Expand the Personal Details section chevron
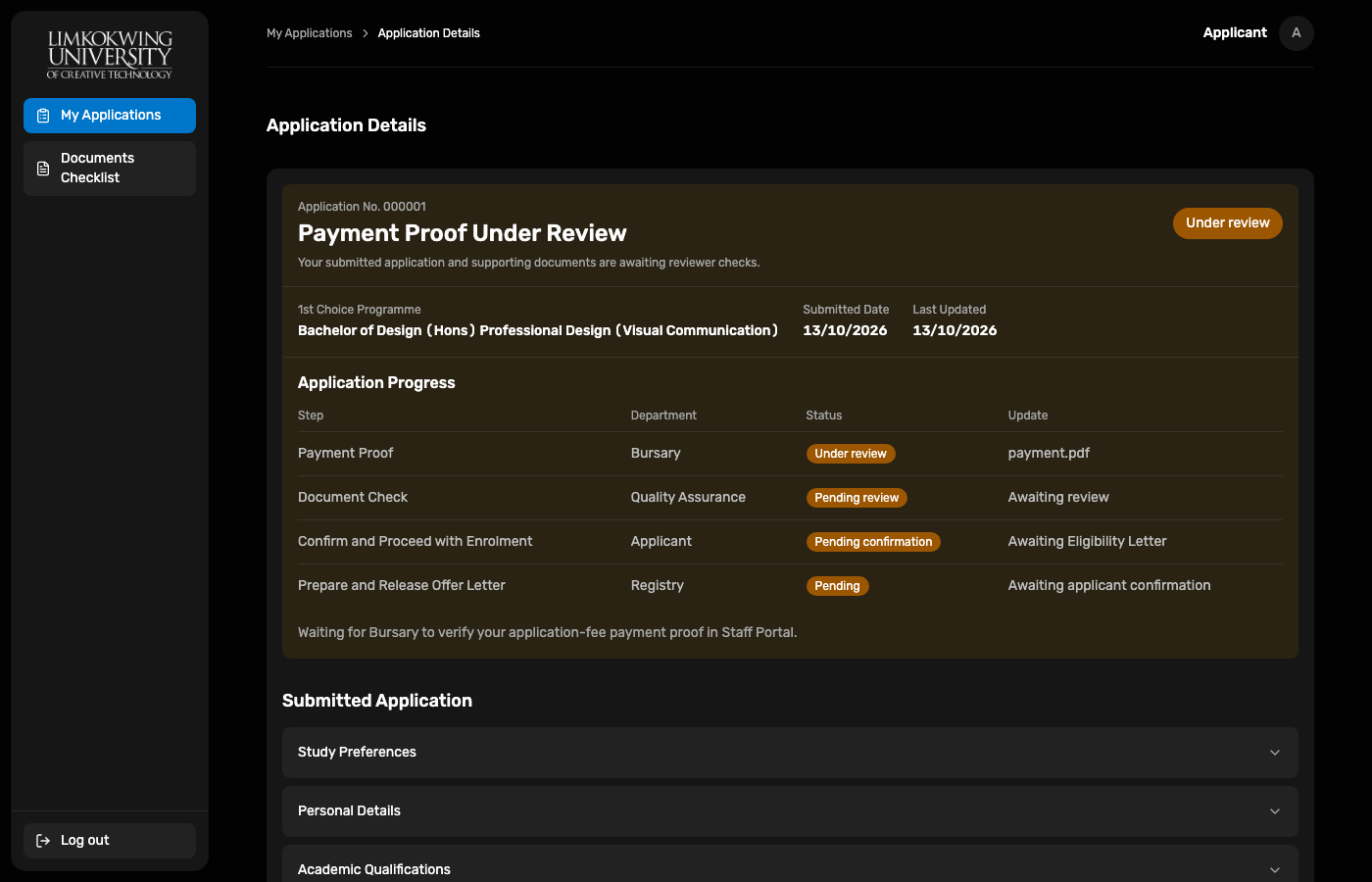The width and height of the screenshot is (1372, 882). coord(1275,811)
